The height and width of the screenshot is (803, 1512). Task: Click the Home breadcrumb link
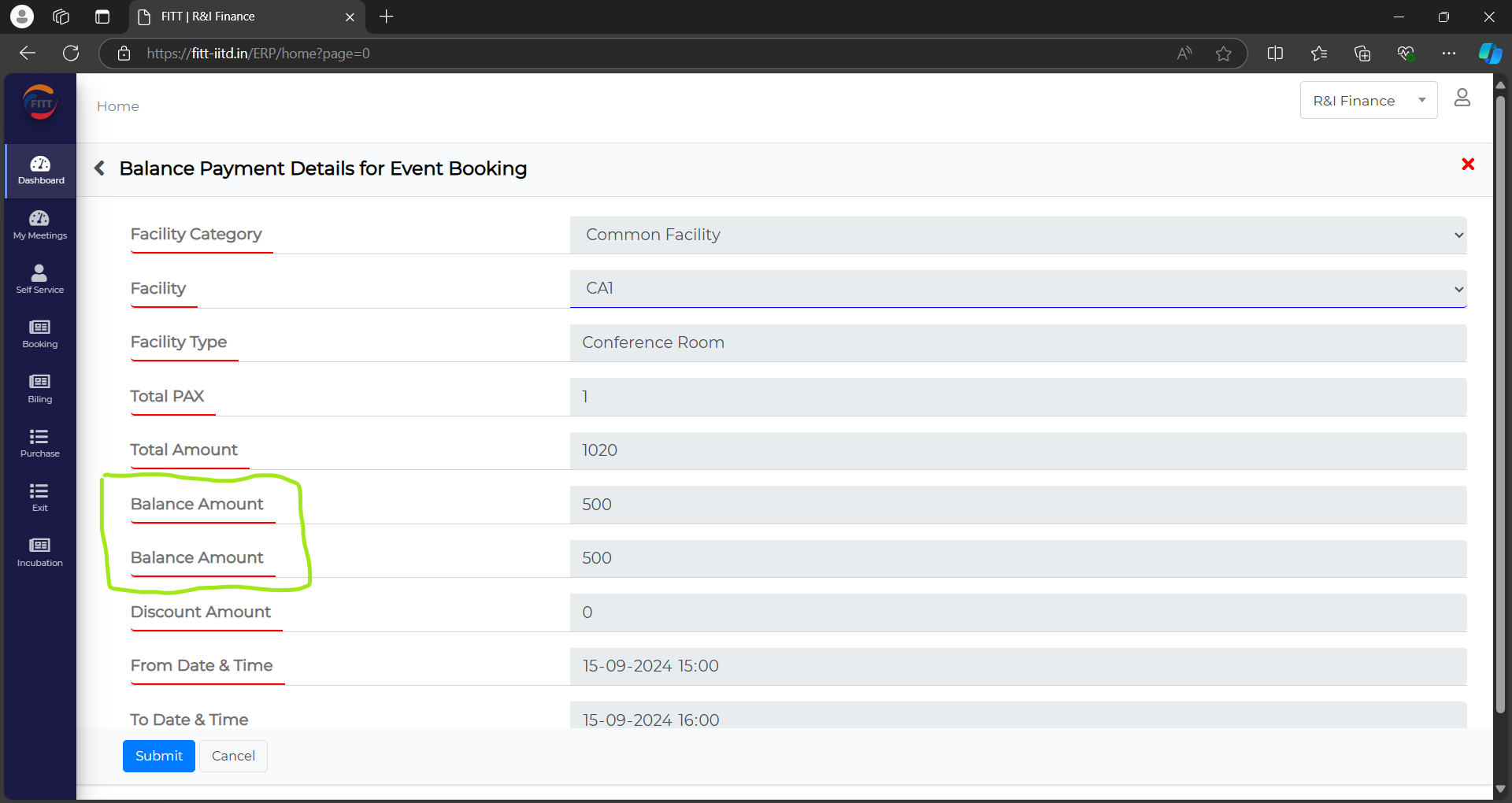(118, 106)
